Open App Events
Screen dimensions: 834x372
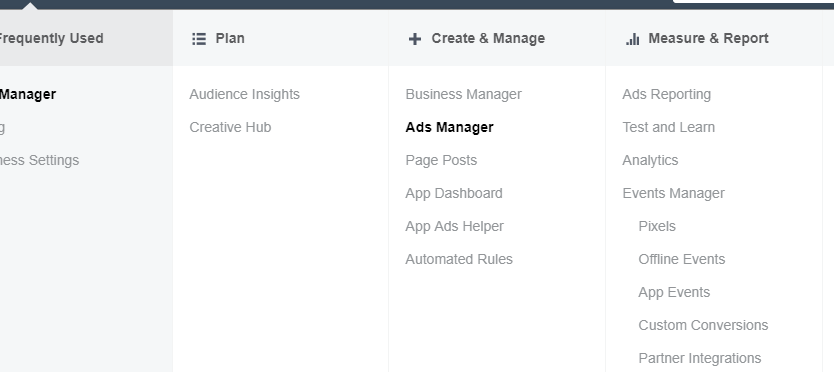point(674,292)
